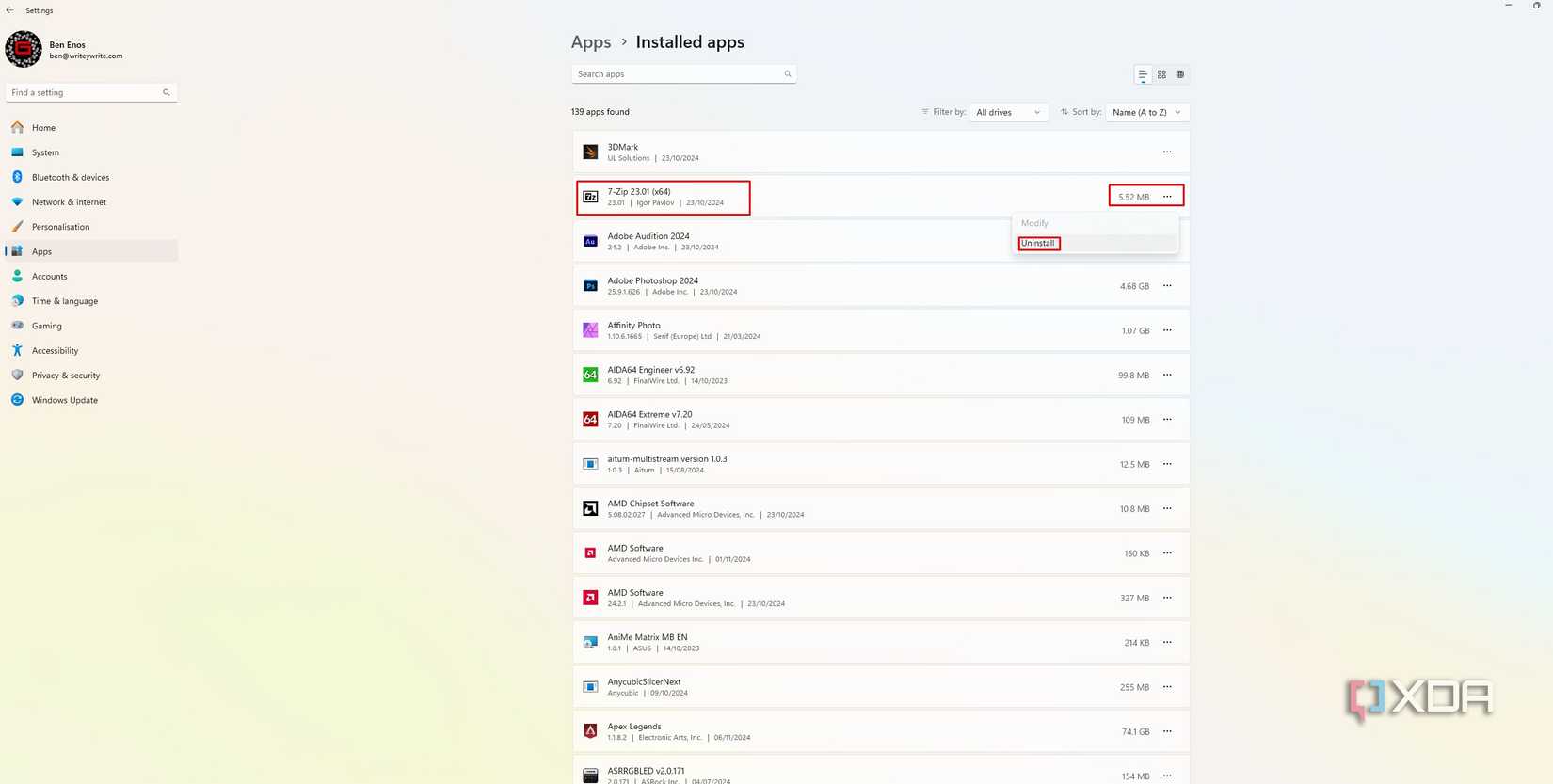Open Home in the sidebar
The image size is (1553, 784).
[91, 127]
